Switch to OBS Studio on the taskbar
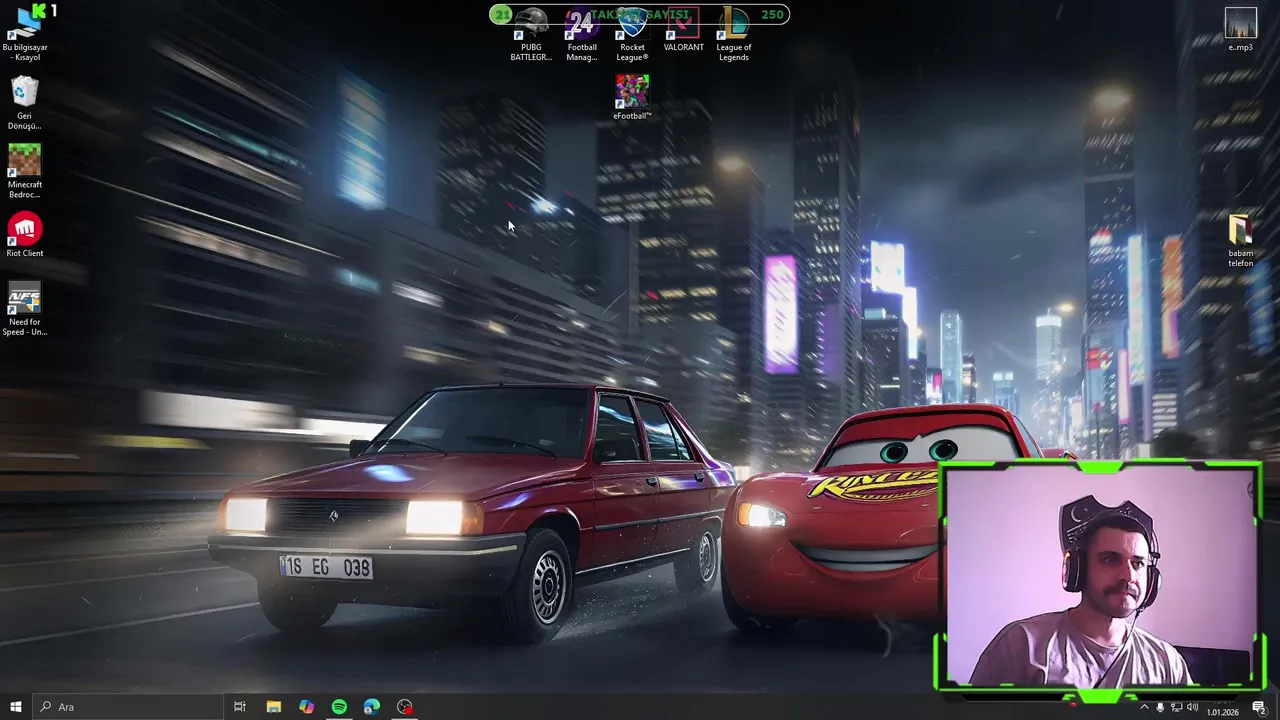The height and width of the screenshot is (720, 1280). (x=405, y=707)
